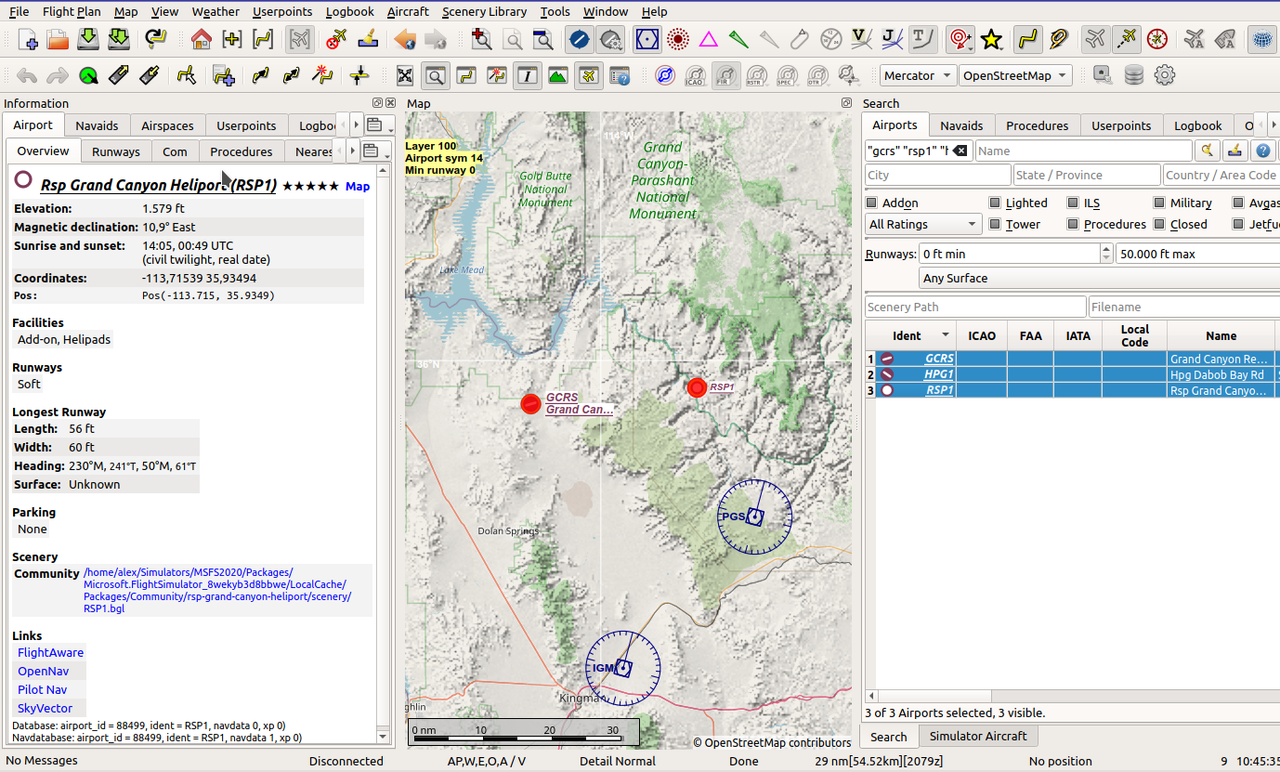
Task: Enable the Lighted checkbox
Action: [995, 203]
